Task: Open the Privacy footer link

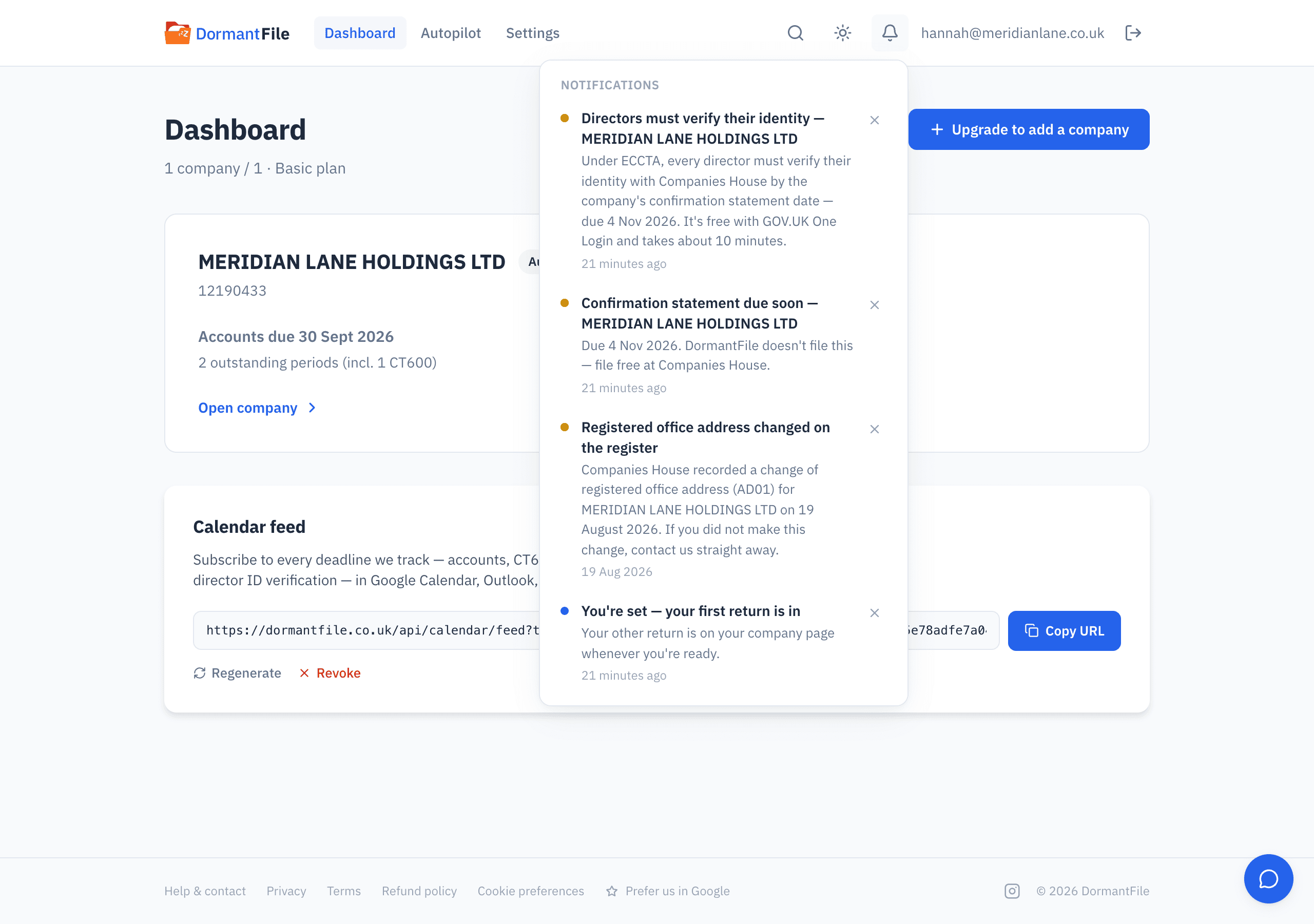Action: 286,891
